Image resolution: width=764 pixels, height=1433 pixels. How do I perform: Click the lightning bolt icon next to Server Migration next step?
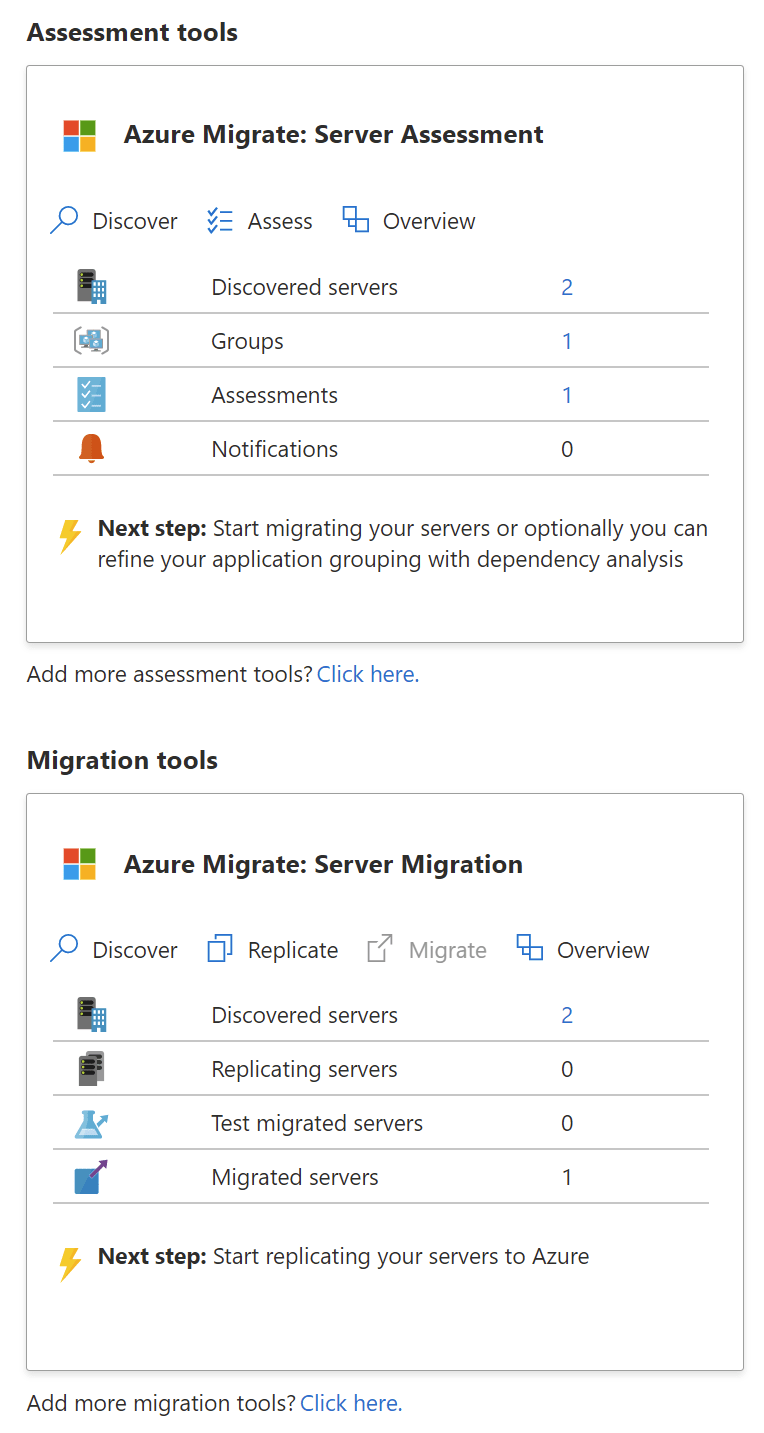(x=69, y=1264)
